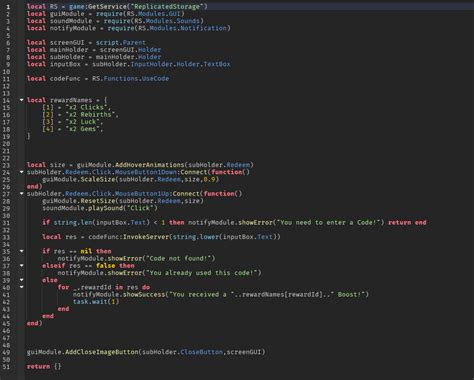Click 'task.wait(1)' on line 42

point(96,302)
